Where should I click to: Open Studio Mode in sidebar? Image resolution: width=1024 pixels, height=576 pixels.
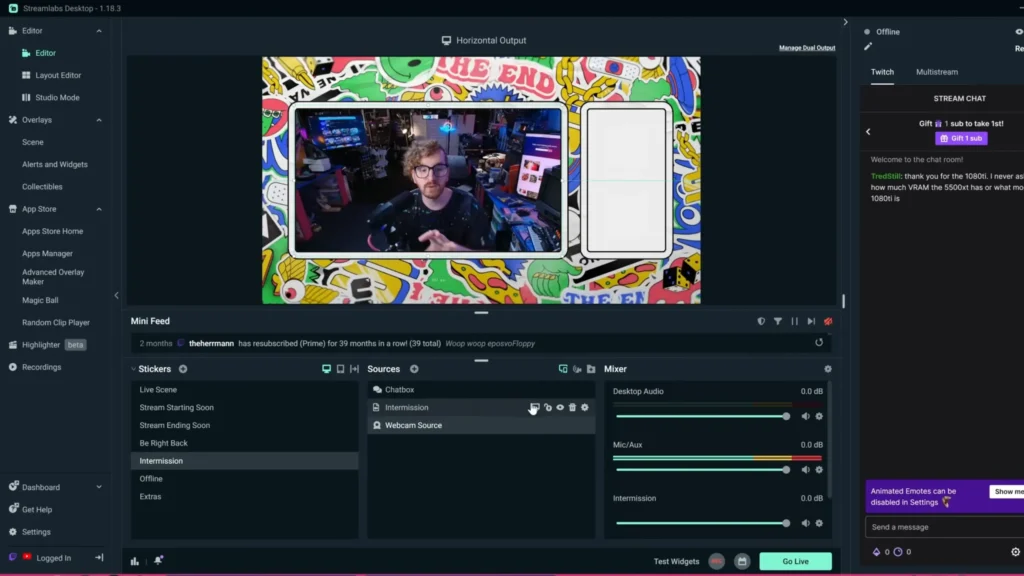(x=57, y=97)
